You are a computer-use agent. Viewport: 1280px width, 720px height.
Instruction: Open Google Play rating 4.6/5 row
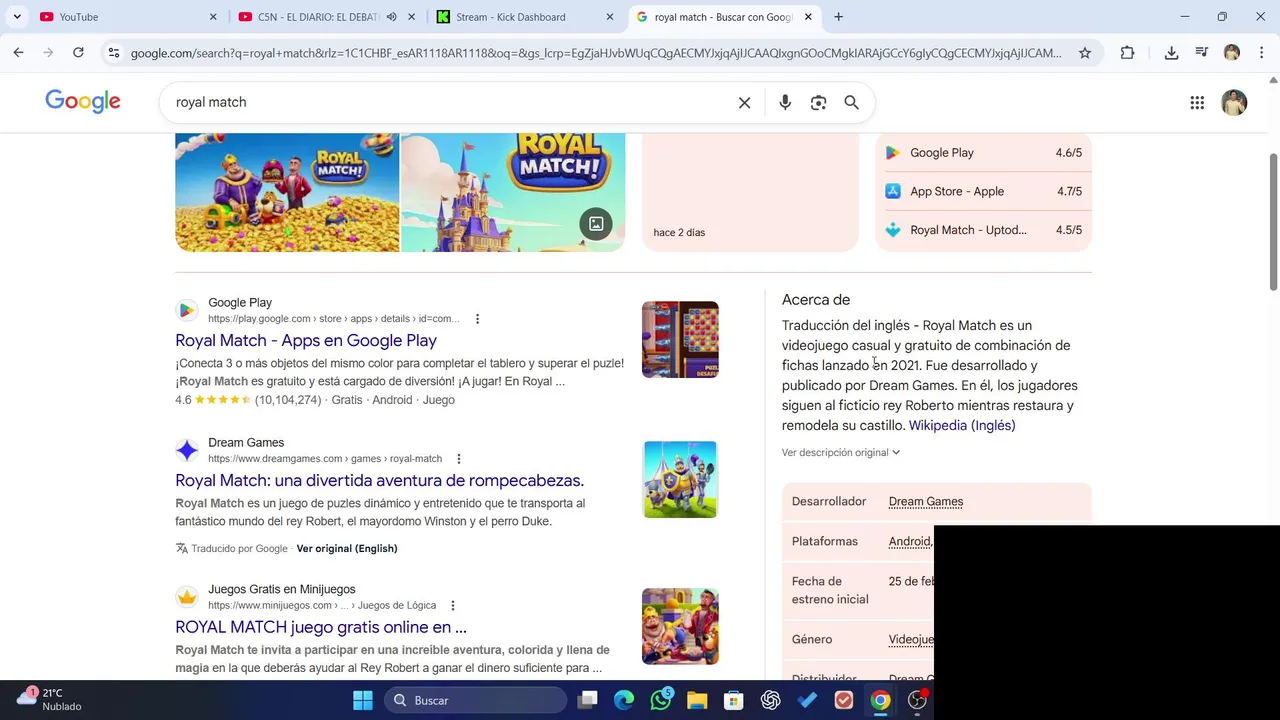(983, 153)
